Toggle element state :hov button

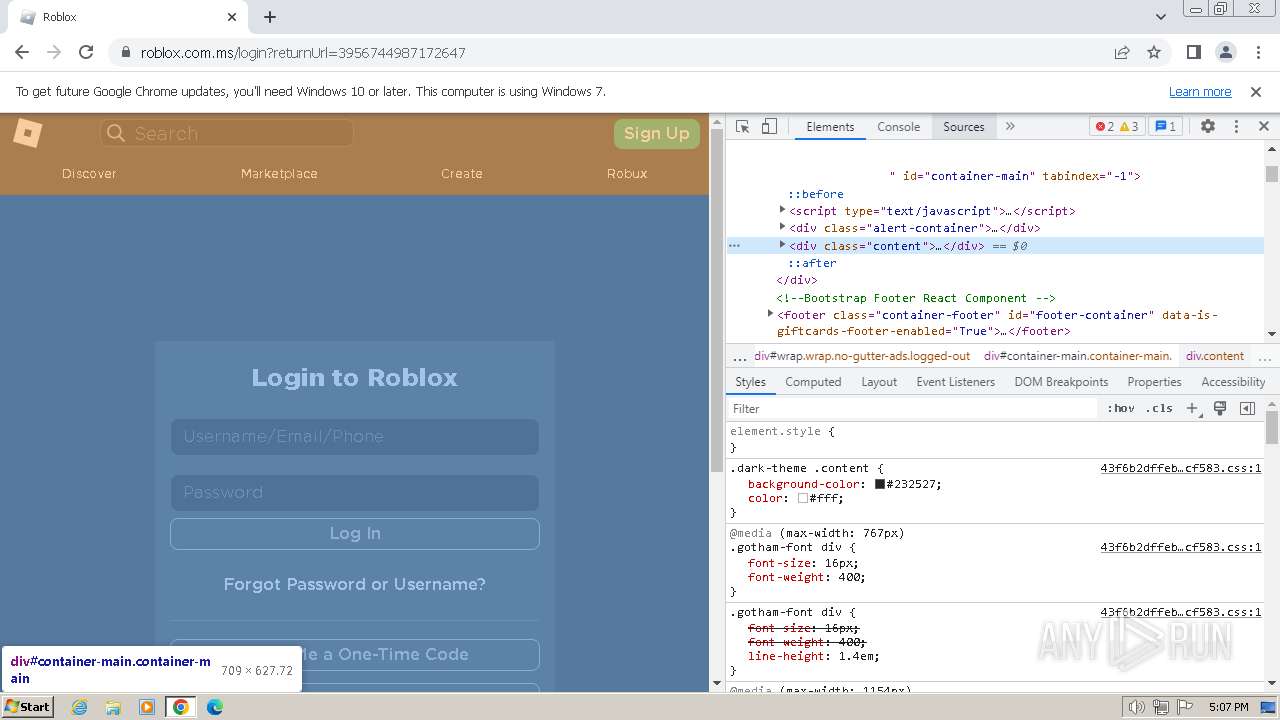1121,408
